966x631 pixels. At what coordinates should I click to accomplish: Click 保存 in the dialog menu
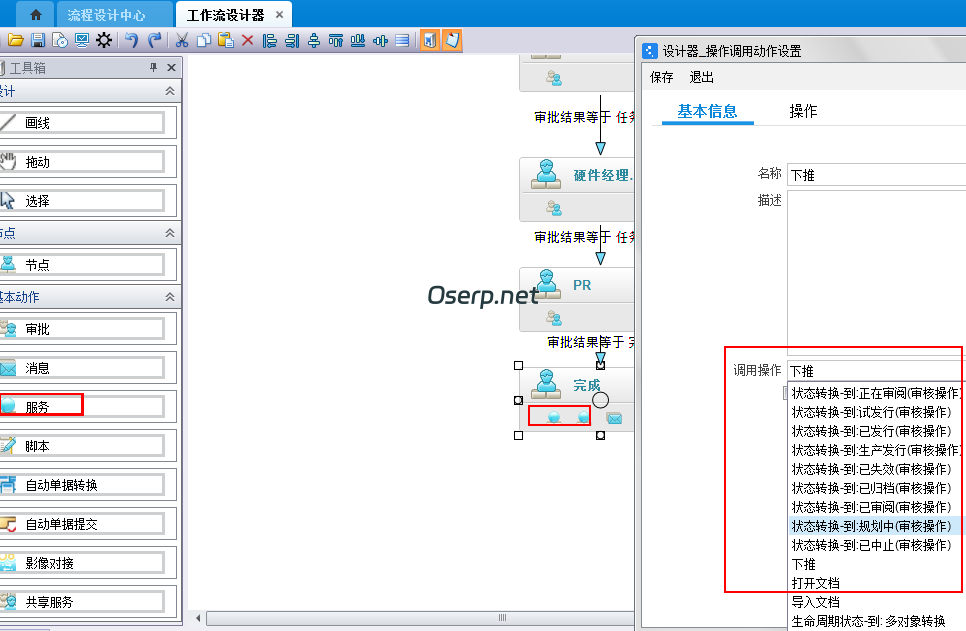[660, 77]
